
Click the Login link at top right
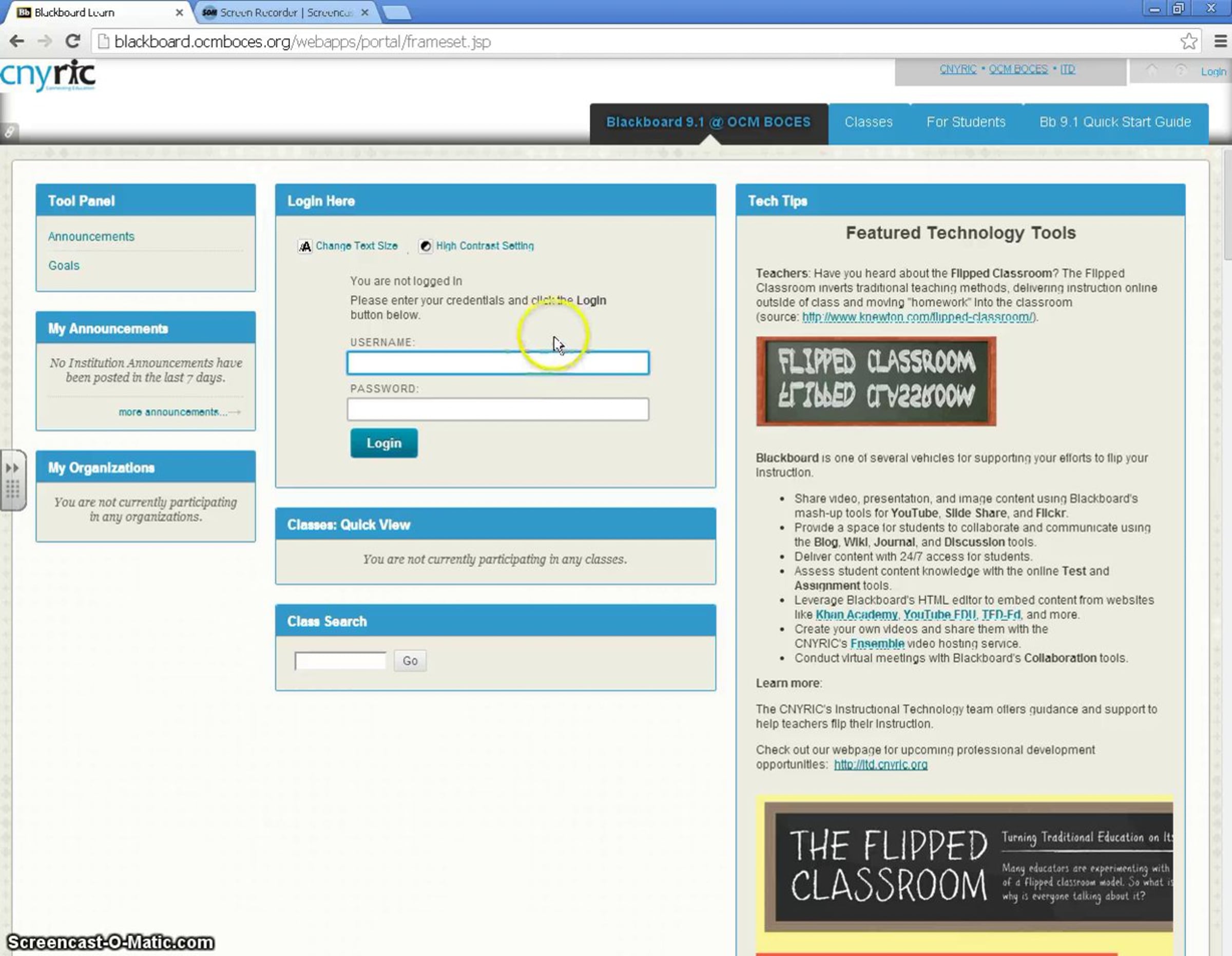(1214, 72)
